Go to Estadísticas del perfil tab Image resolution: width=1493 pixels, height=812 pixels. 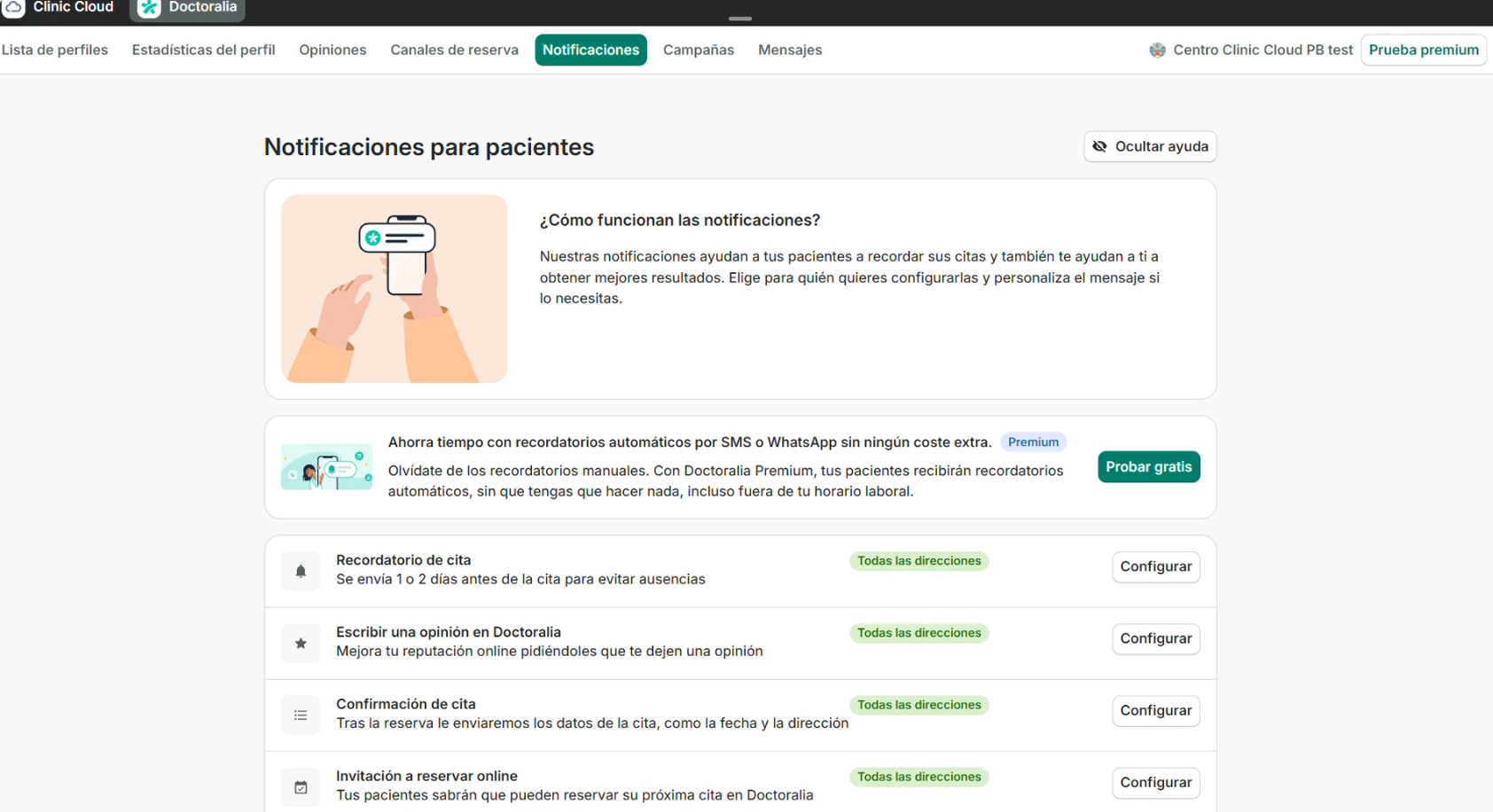(203, 51)
